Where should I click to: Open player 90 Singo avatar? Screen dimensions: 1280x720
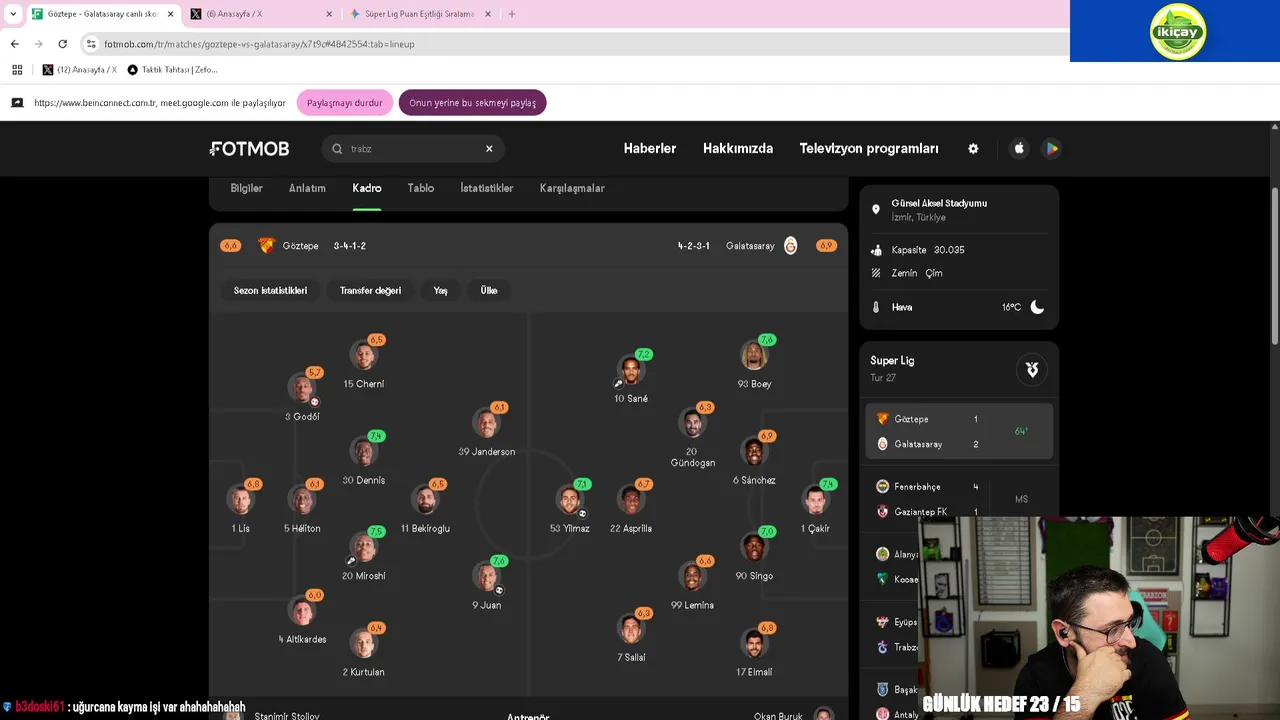[x=754, y=547]
